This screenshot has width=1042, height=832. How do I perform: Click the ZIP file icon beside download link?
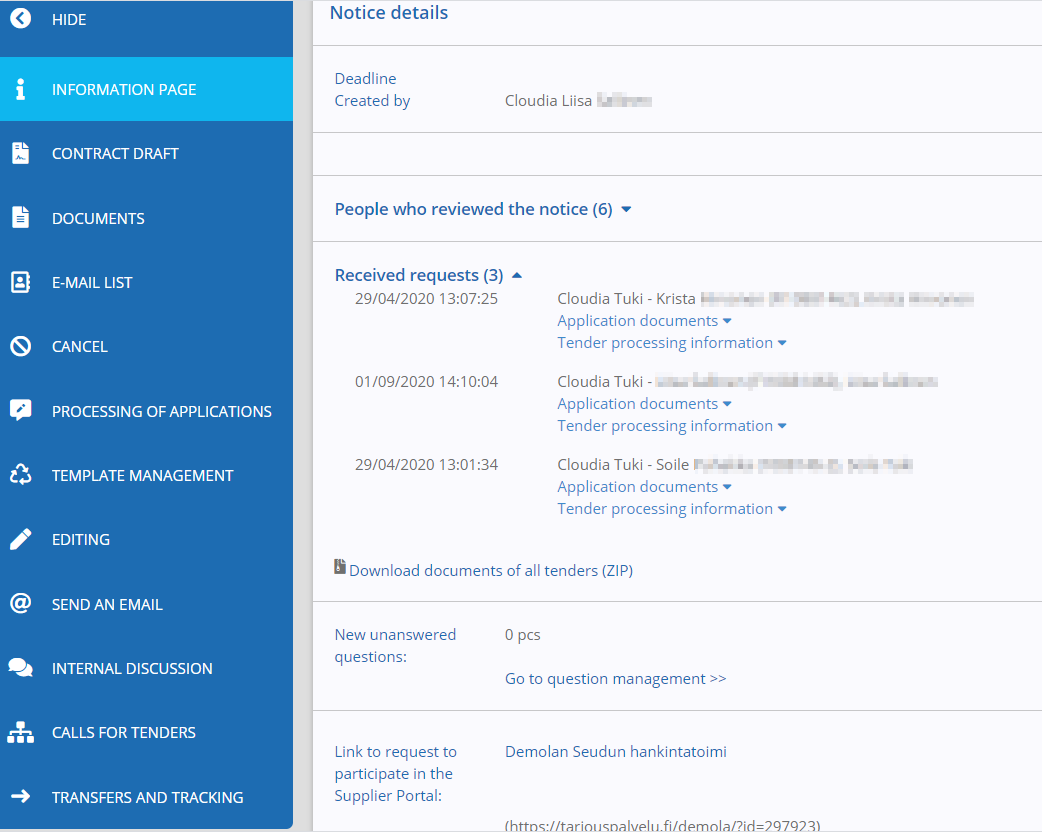coord(340,566)
